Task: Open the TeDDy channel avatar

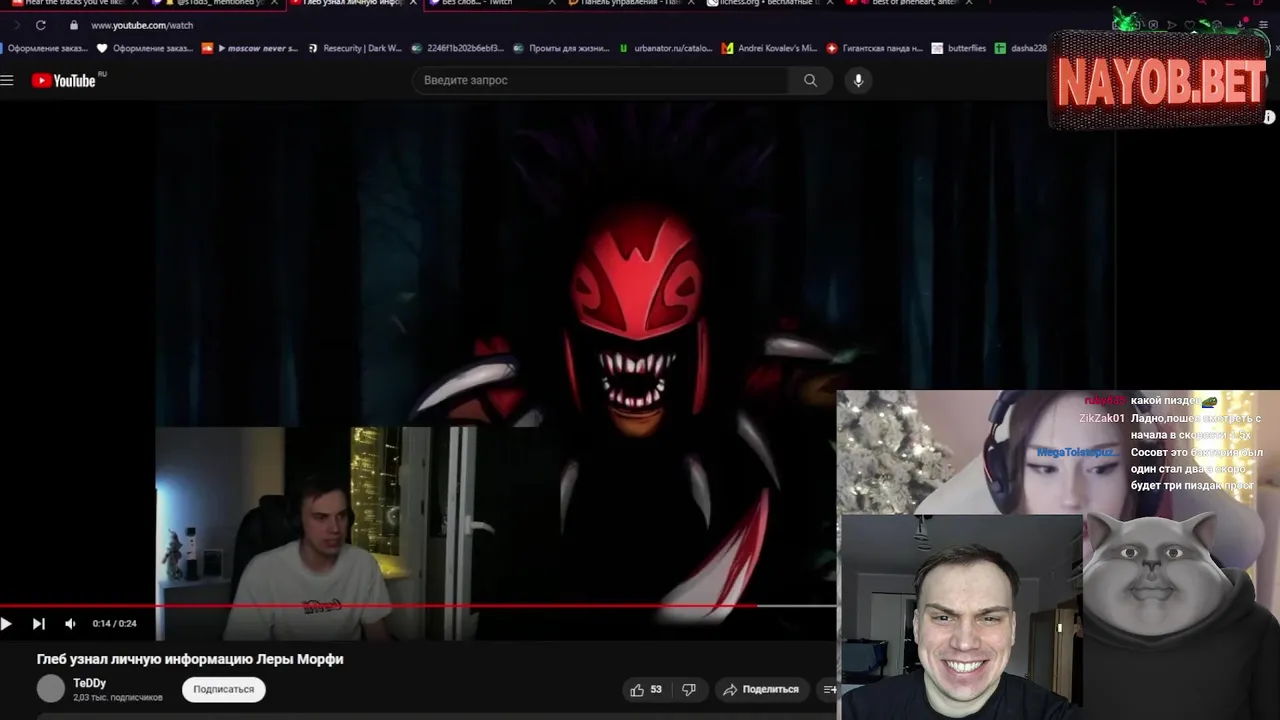Action: click(x=50, y=688)
